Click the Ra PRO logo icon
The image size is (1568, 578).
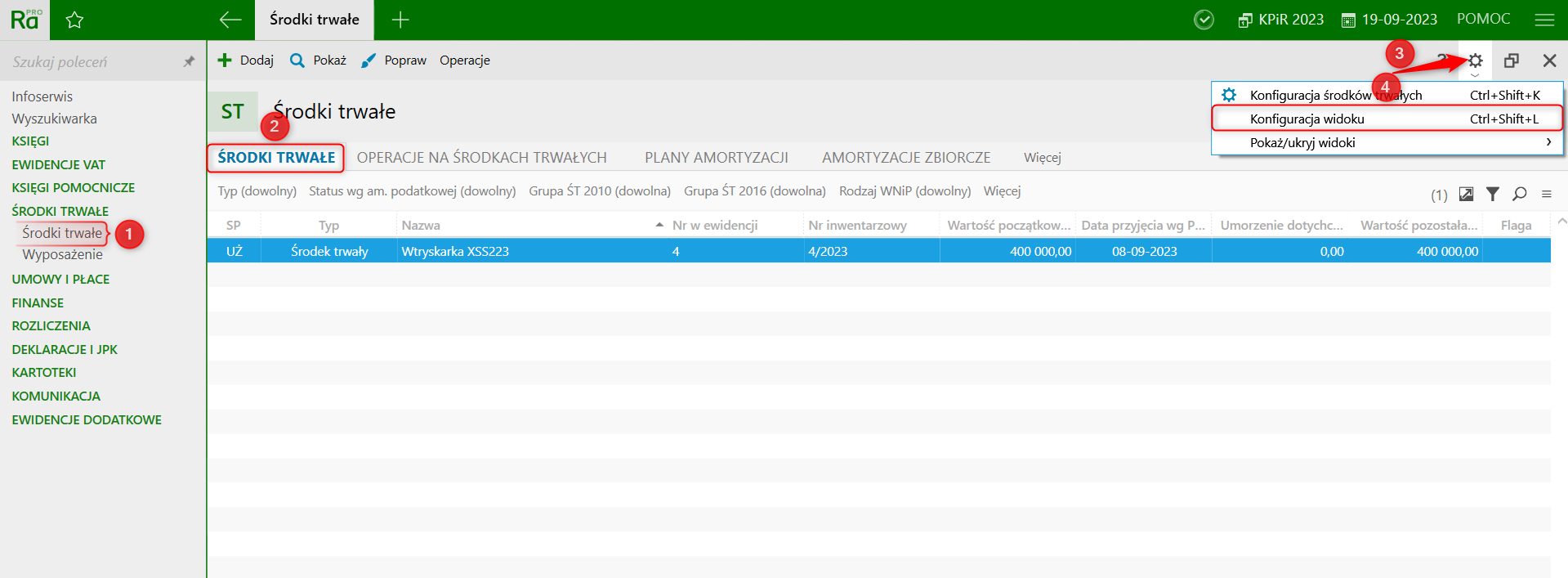[x=25, y=20]
